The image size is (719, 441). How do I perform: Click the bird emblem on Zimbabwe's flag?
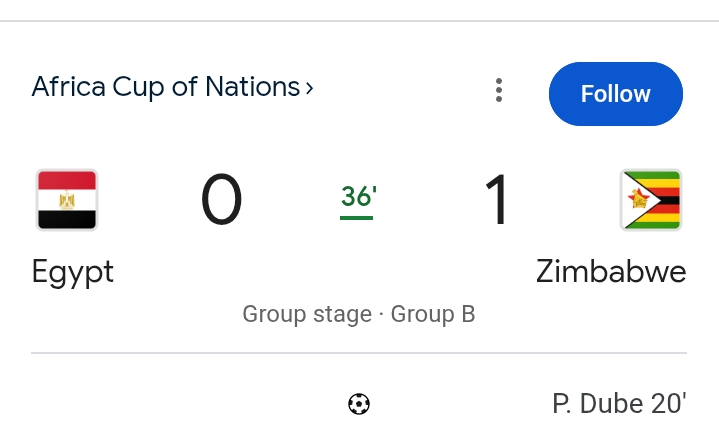(x=636, y=200)
